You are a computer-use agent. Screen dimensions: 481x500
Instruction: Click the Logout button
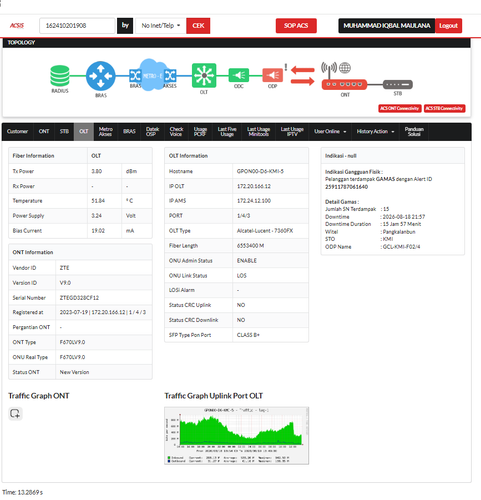point(448,26)
